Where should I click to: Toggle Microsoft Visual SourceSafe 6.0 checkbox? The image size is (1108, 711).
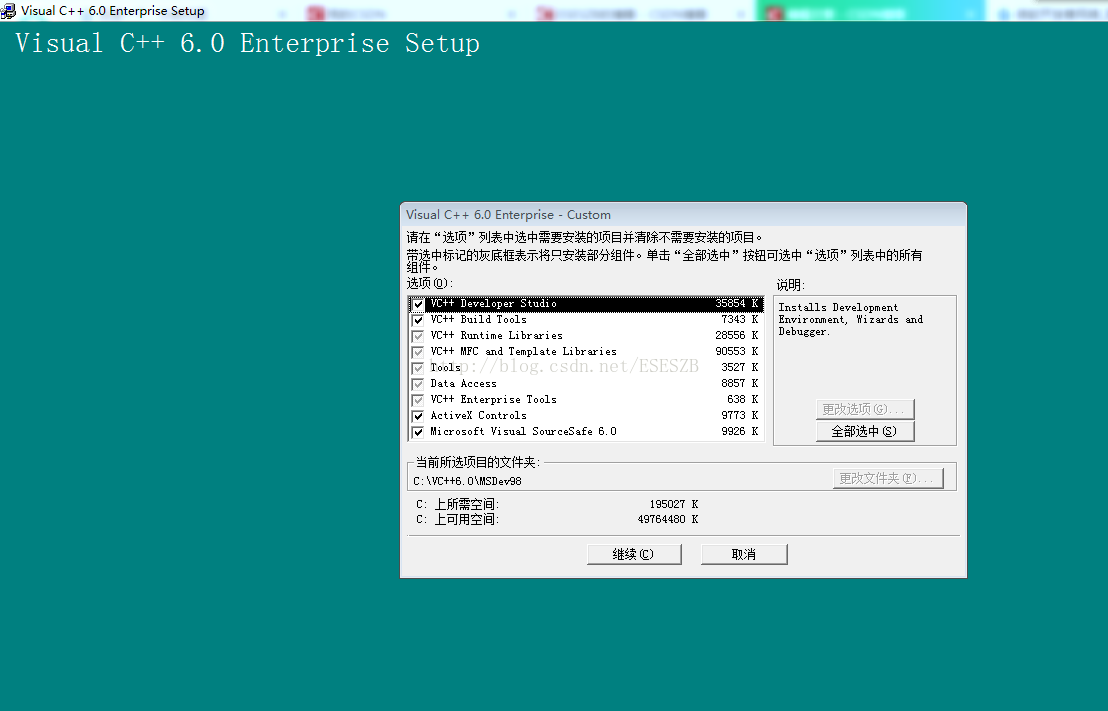(418, 432)
